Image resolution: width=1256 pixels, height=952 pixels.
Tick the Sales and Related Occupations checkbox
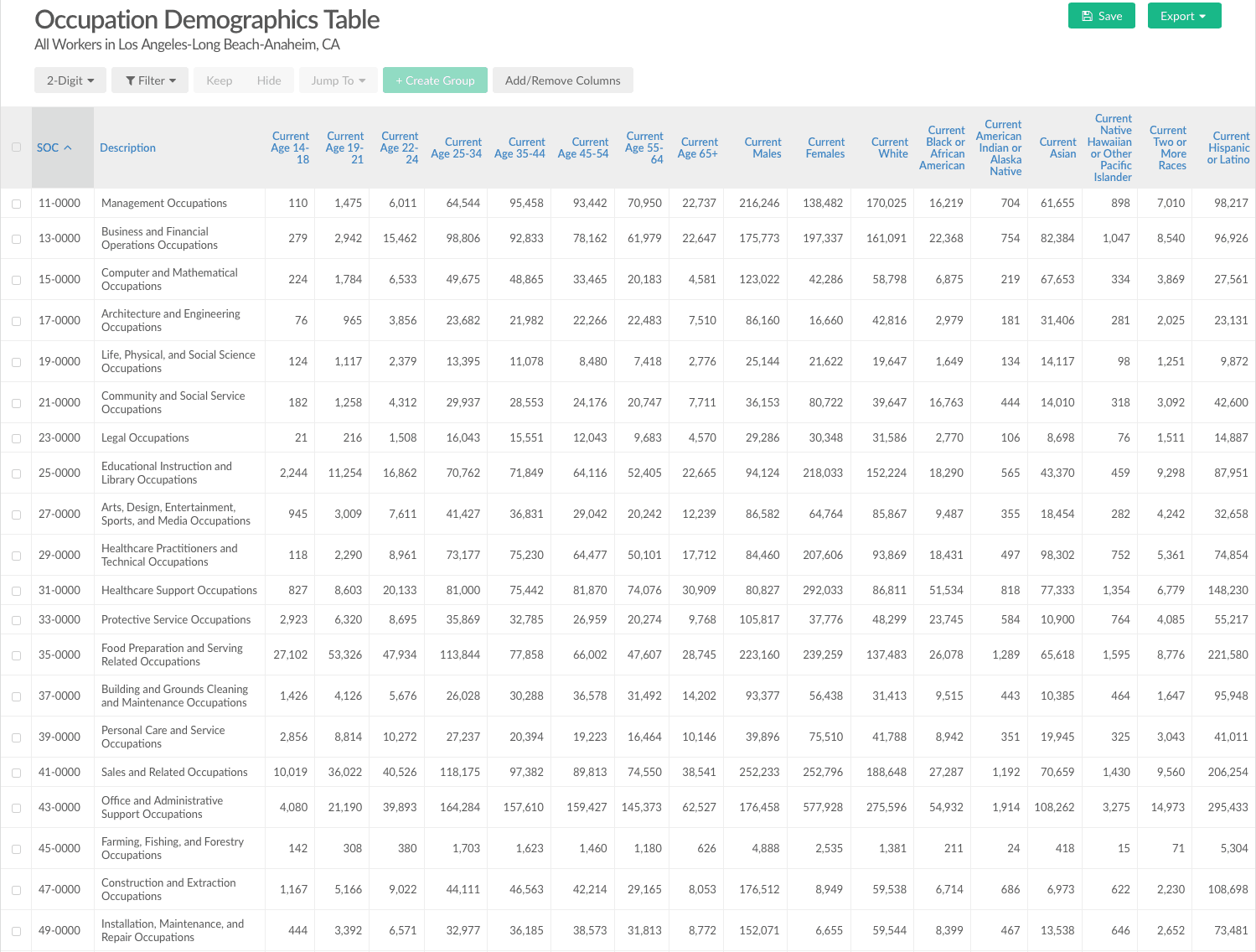point(16,773)
